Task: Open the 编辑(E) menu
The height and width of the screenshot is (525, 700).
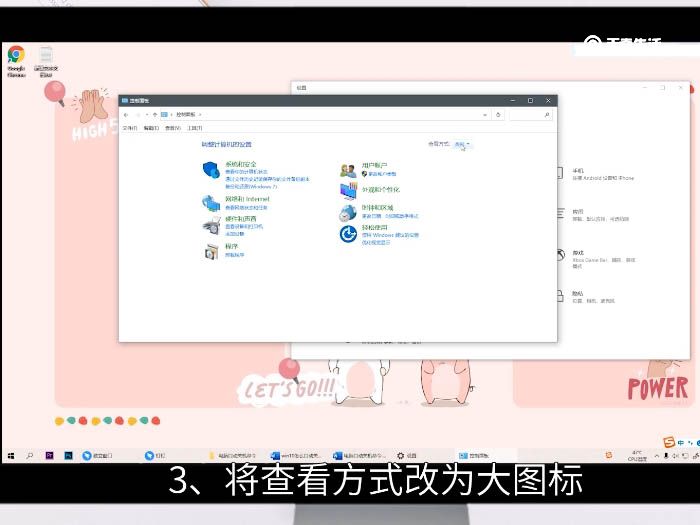Action: pyautogui.click(x=151, y=128)
